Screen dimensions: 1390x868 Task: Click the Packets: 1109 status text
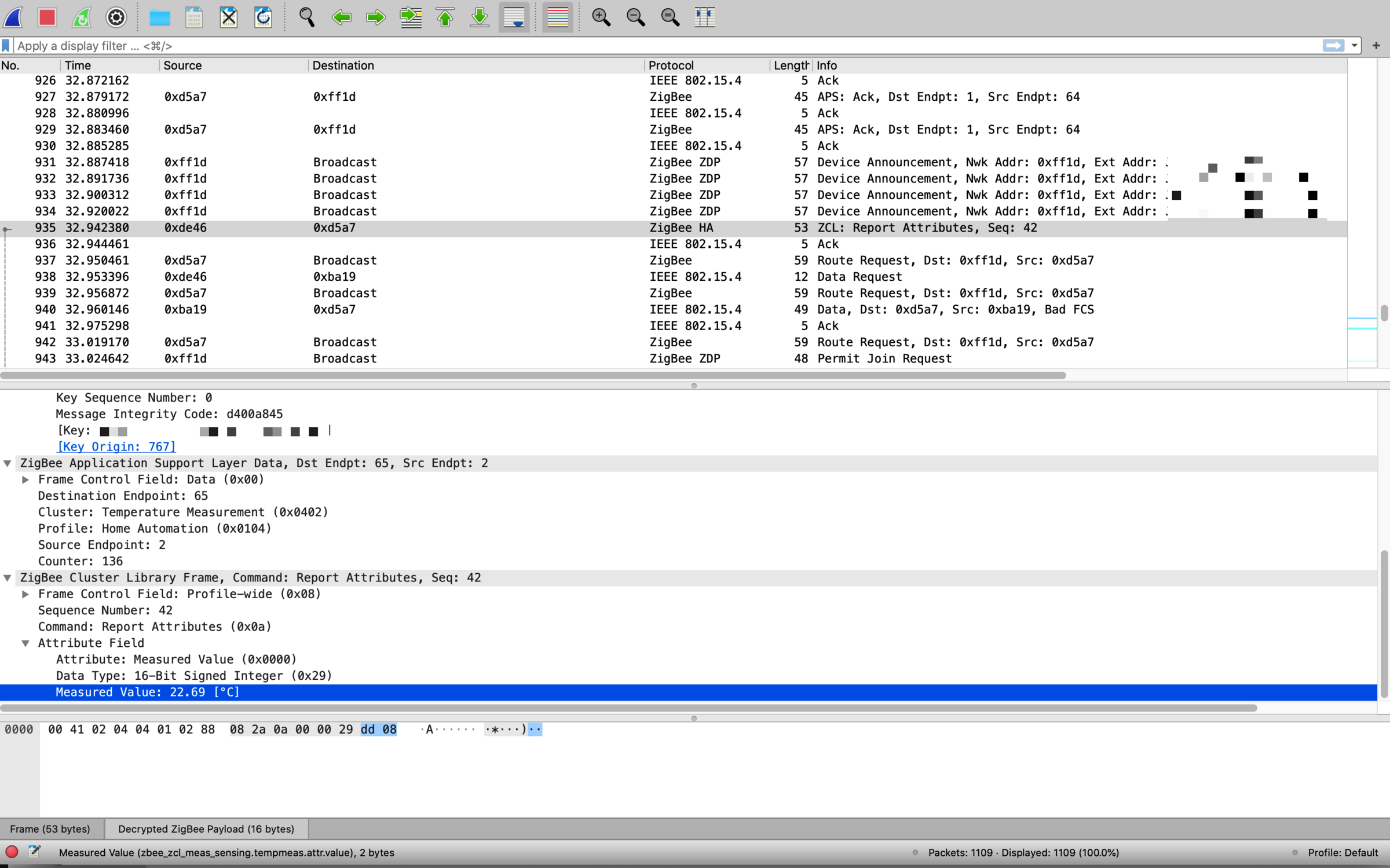(1024, 852)
